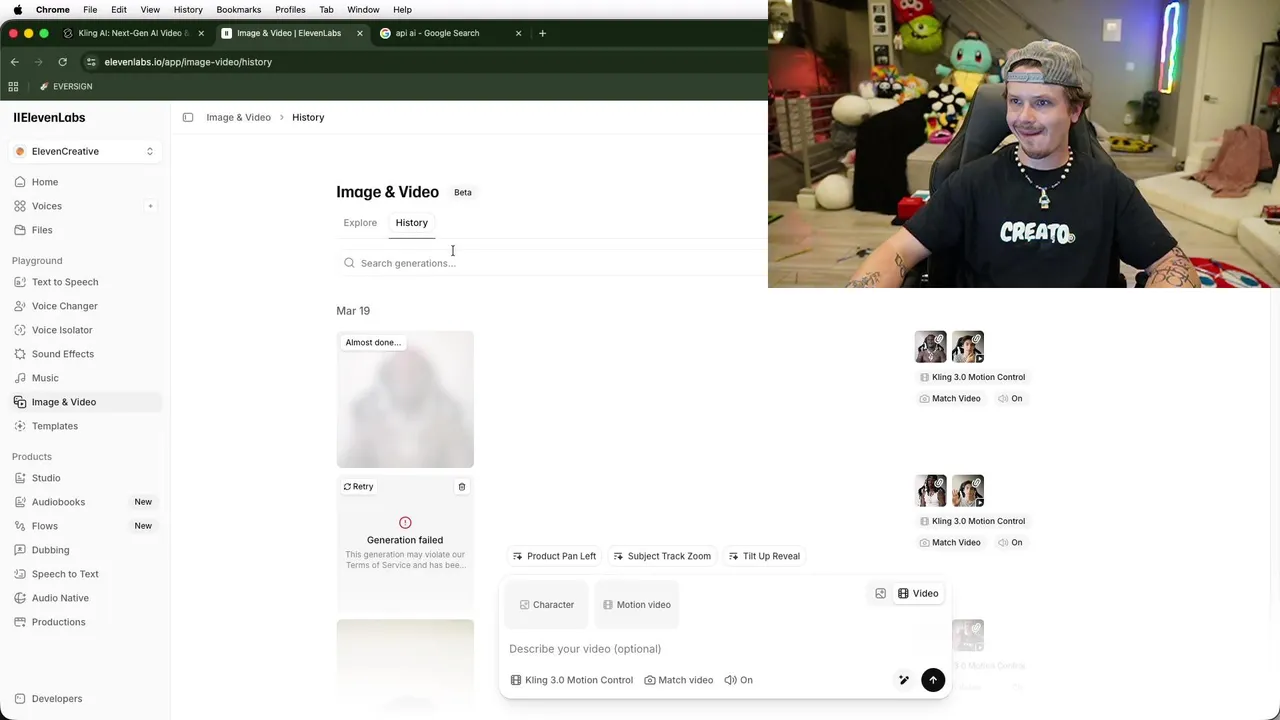The width and height of the screenshot is (1280, 720).
Task: Click the enhance prompt wand icon
Action: pos(904,680)
